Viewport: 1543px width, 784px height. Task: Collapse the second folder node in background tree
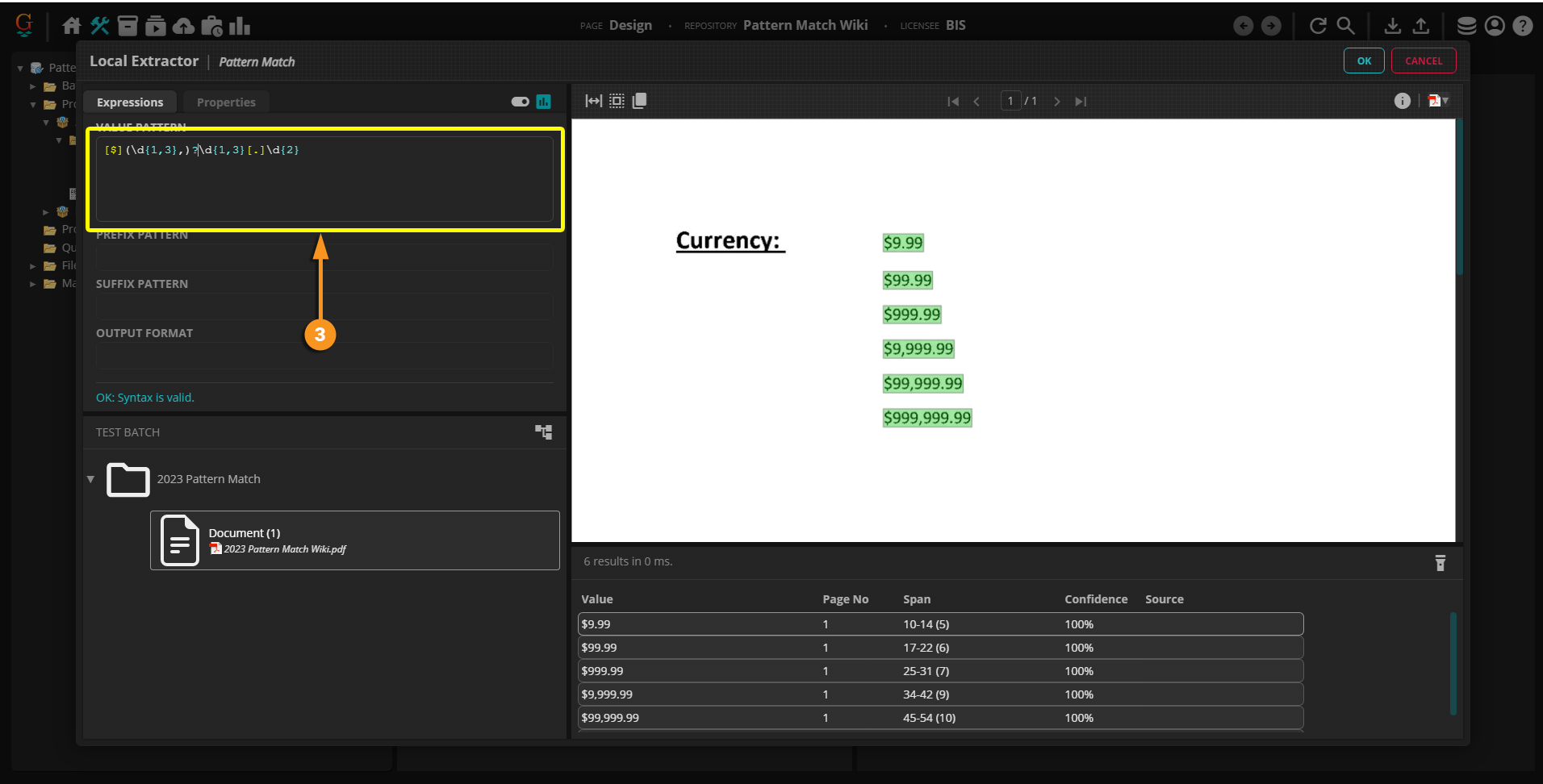point(33,105)
